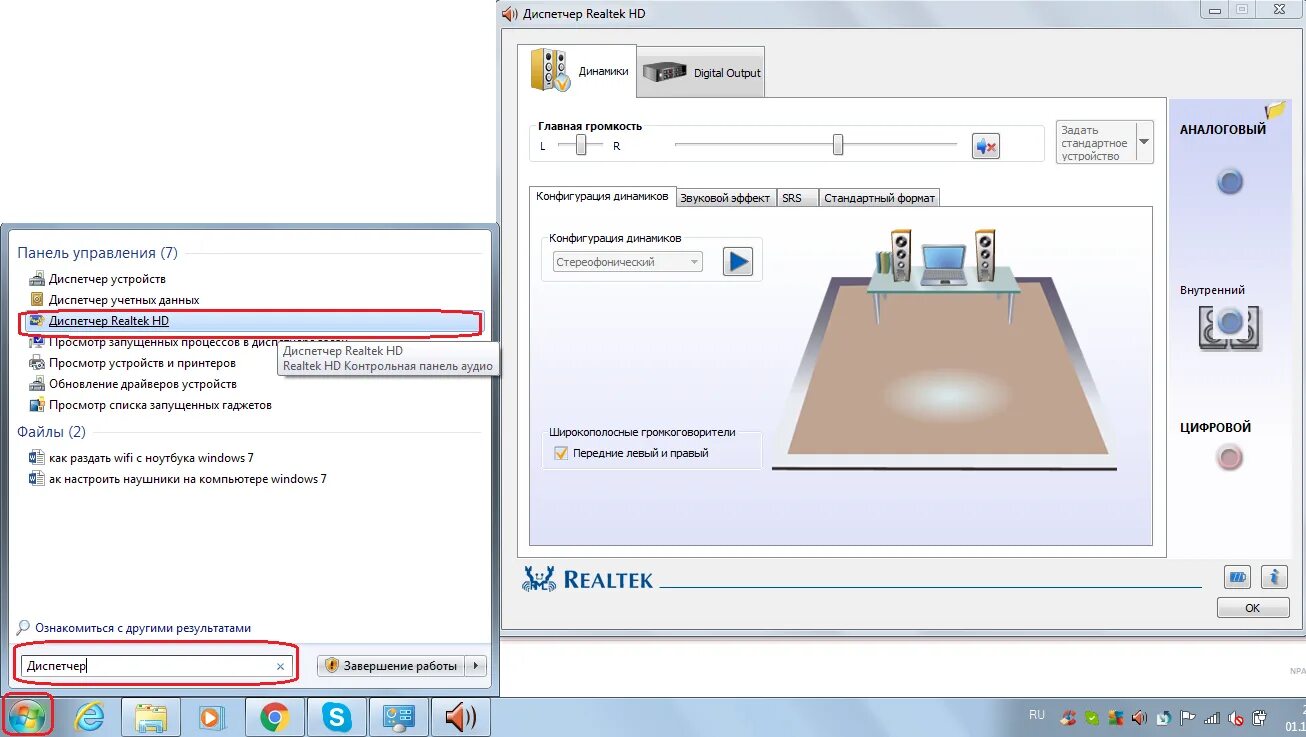Image resolution: width=1306 pixels, height=737 pixels.
Task: Move the Главная громкость volume slider
Action: (x=838, y=145)
